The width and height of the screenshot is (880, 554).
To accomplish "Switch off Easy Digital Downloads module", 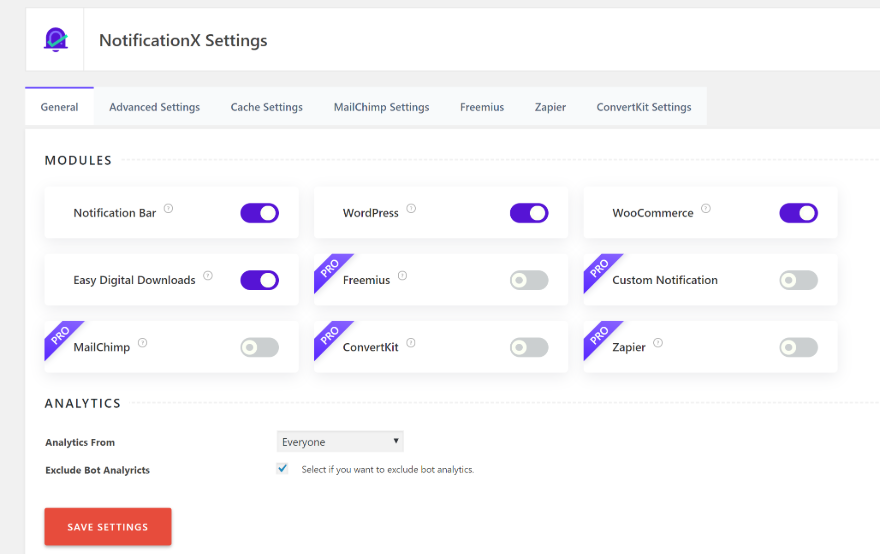I will [x=260, y=280].
